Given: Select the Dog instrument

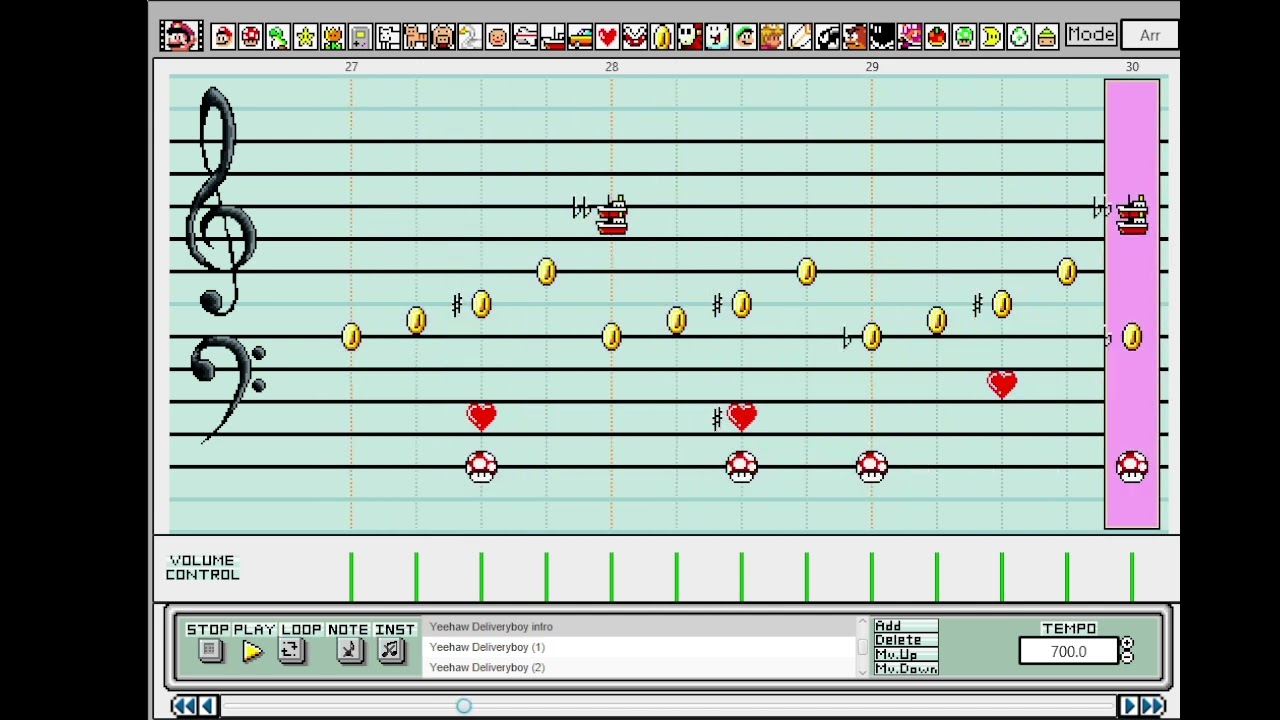Looking at the screenshot, I should (388, 37).
